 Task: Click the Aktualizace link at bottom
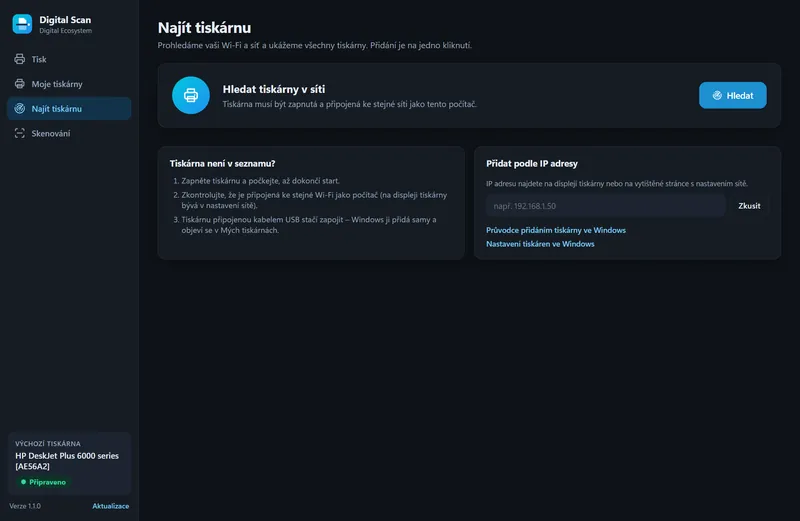(x=111, y=506)
